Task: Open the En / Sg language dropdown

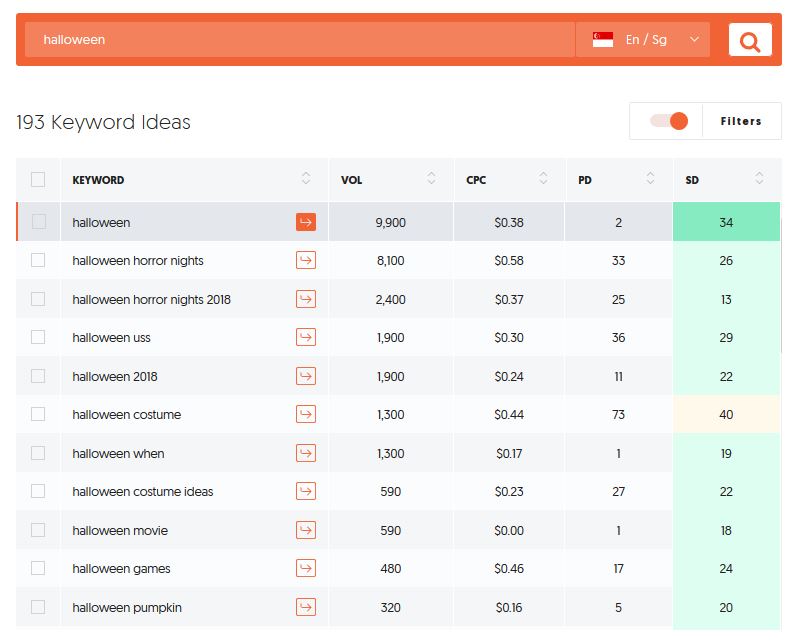Action: (643, 40)
